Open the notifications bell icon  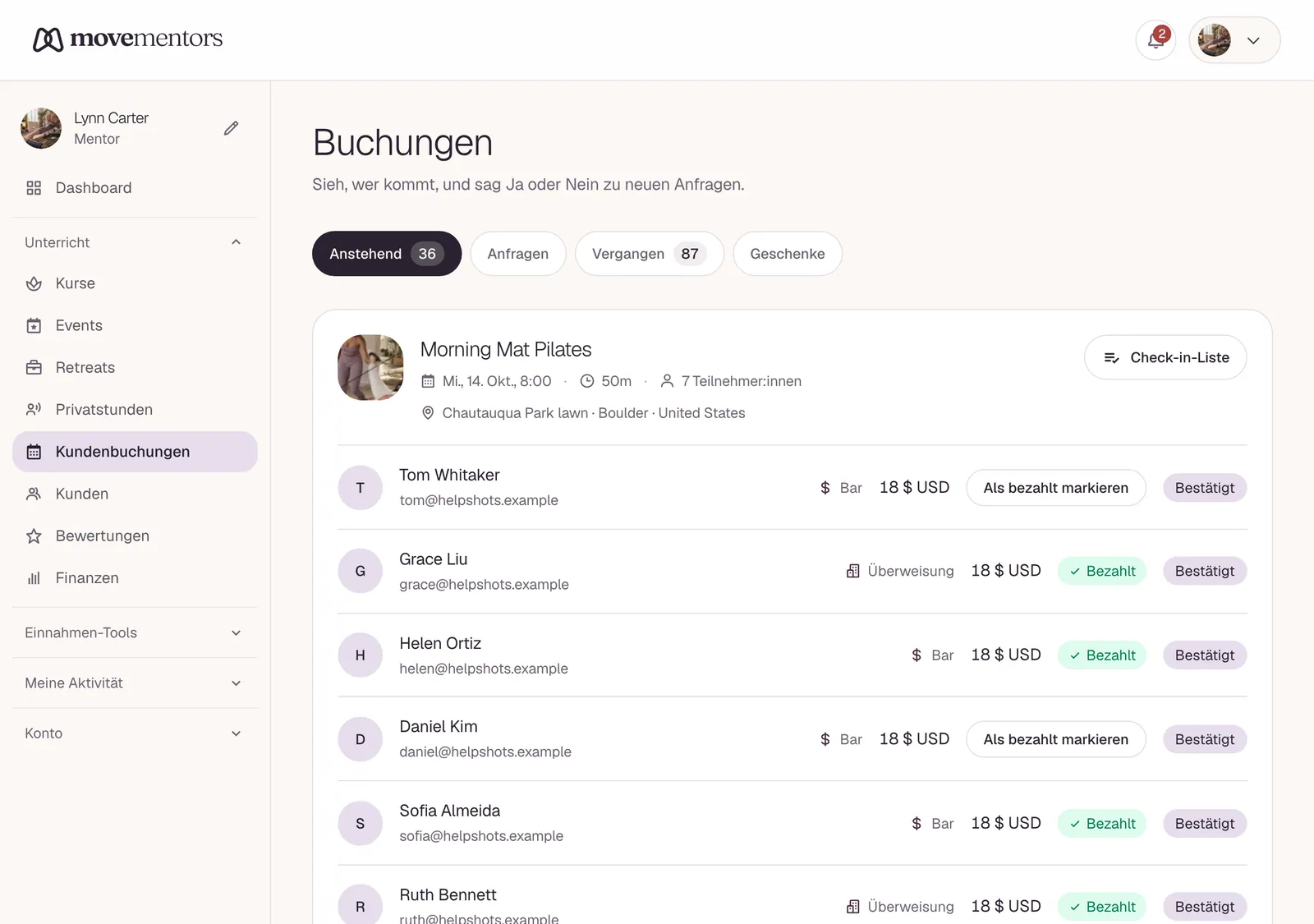point(1155,39)
